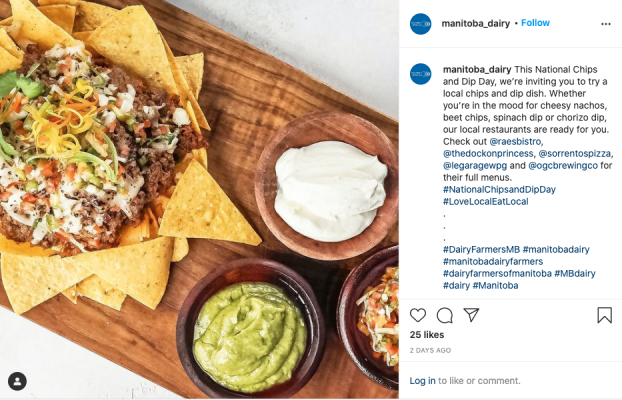Click Log in to comment
The height and width of the screenshot is (400, 622).
click(422, 381)
